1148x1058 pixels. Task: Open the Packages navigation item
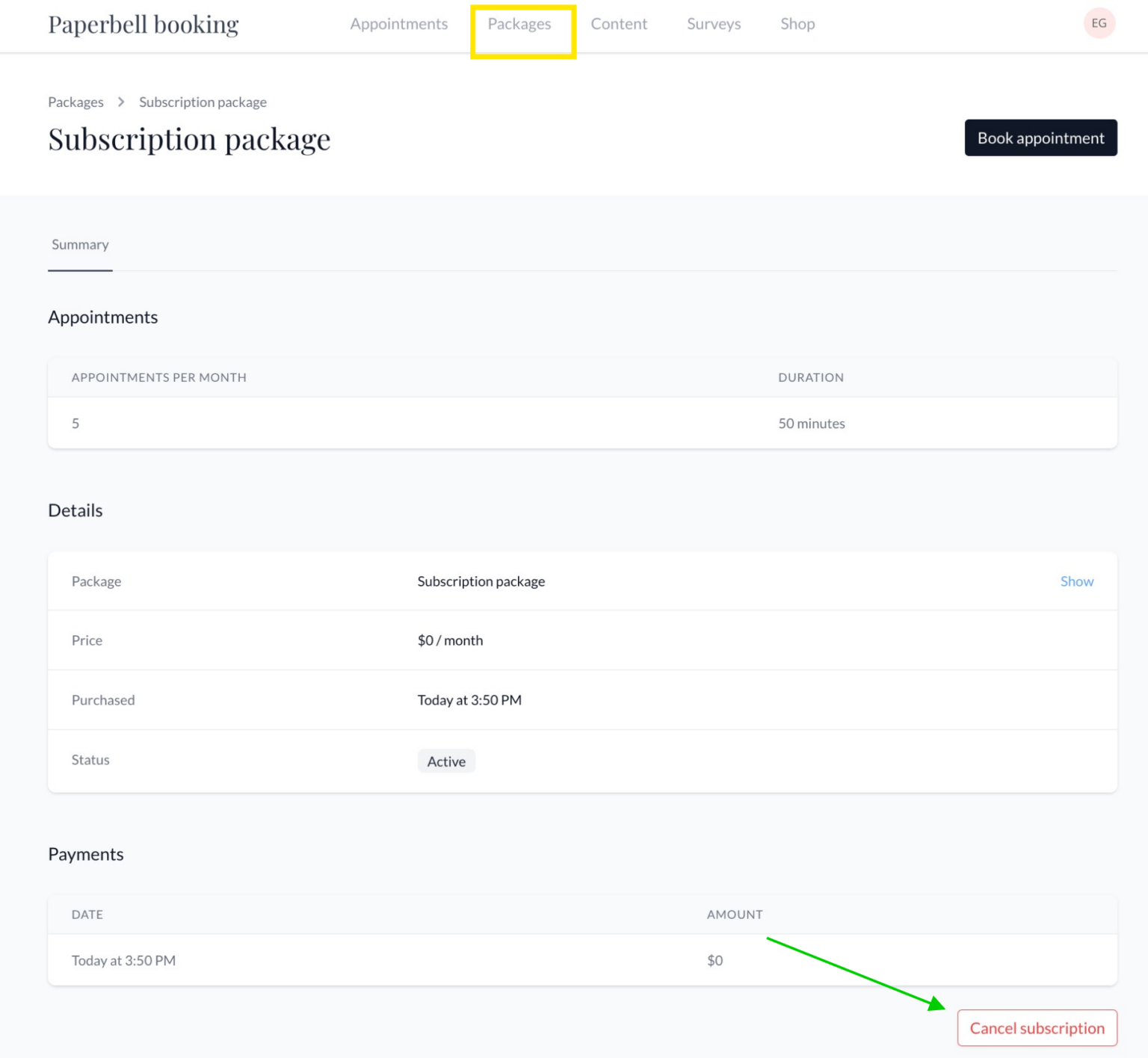pyautogui.click(x=520, y=23)
